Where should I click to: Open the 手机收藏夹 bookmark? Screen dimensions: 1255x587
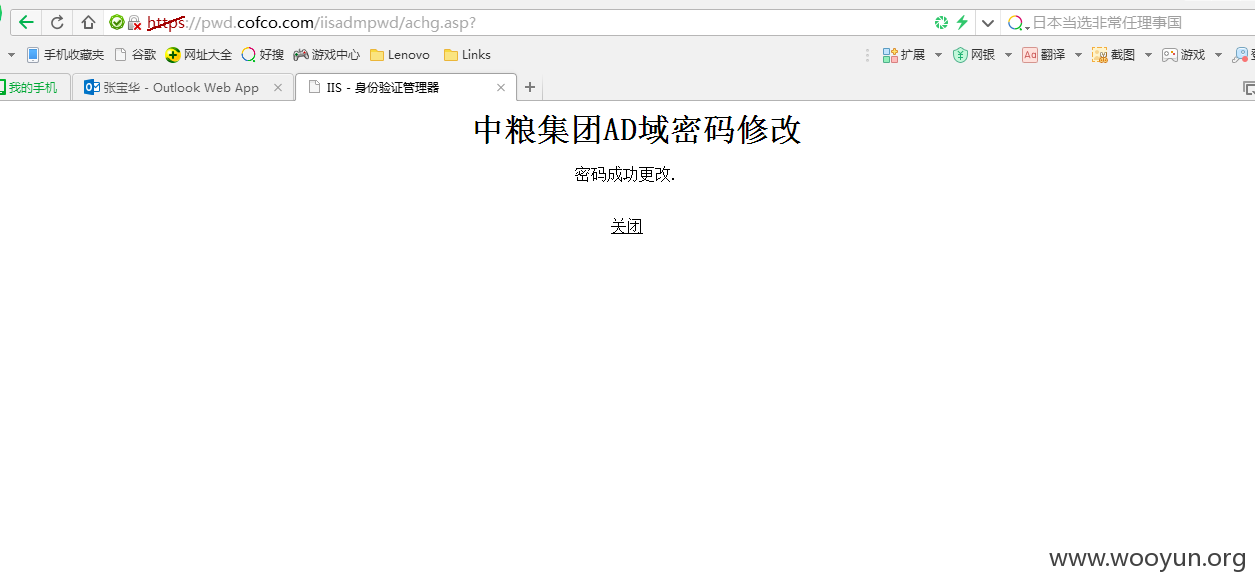click(x=65, y=55)
